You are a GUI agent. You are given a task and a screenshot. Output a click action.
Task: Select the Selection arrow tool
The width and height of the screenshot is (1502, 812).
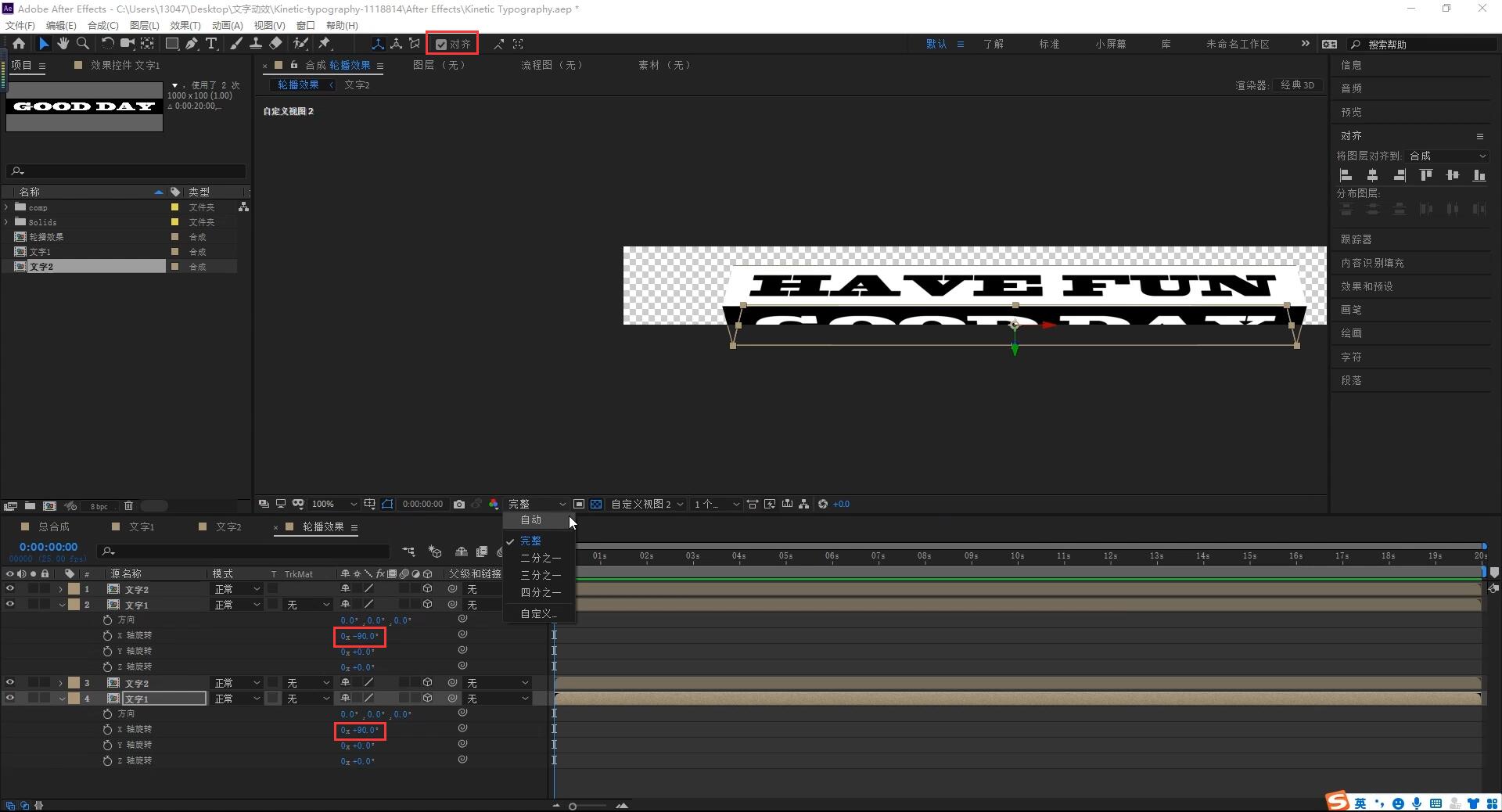coord(43,44)
